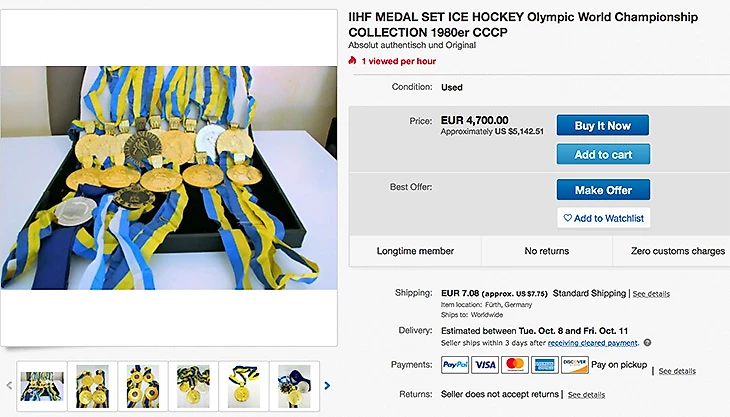Image resolution: width=730 pixels, height=417 pixels.
Task: Click the American Express card icon
Action: 544,365
